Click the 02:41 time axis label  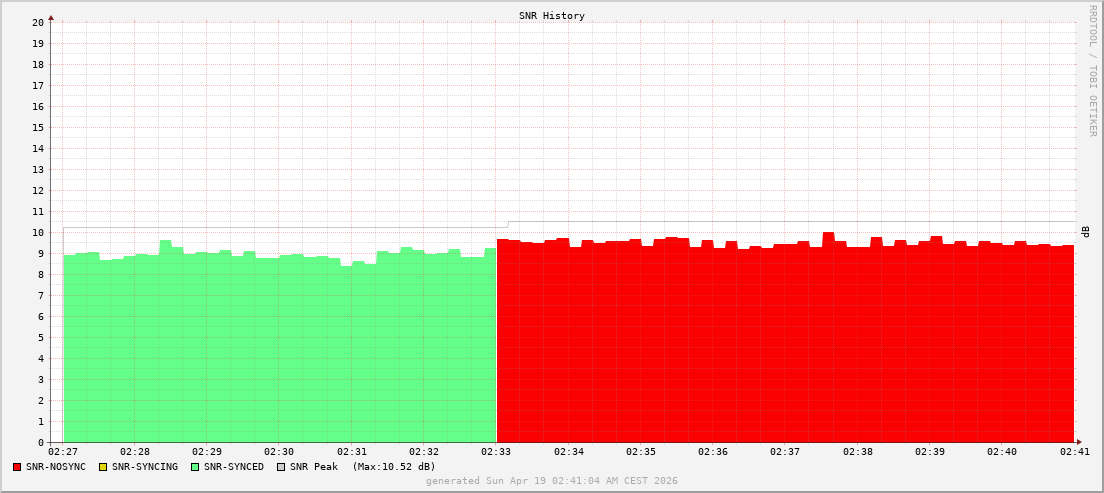click(1073, 452)
